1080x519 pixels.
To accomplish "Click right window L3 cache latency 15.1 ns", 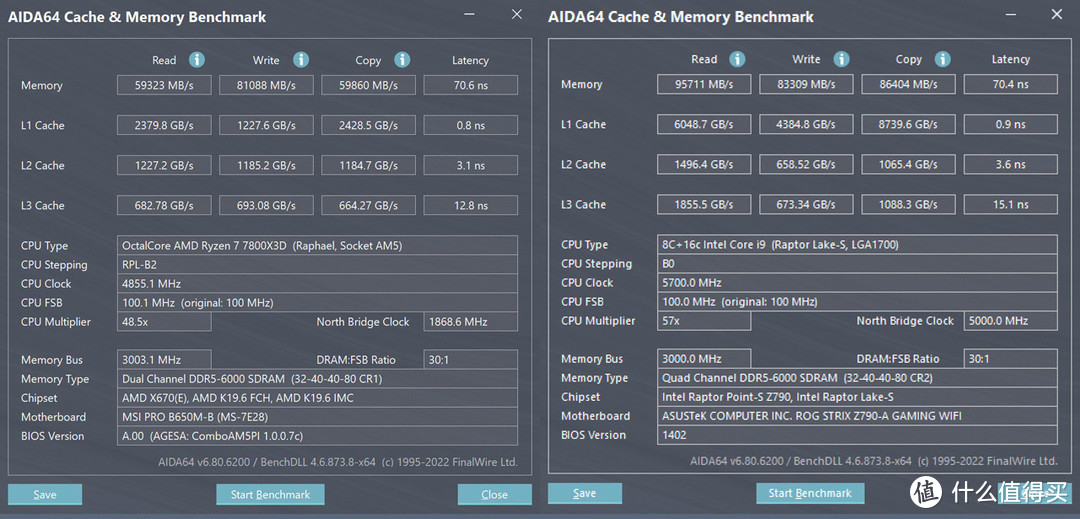I will (x=1010, y=204).
